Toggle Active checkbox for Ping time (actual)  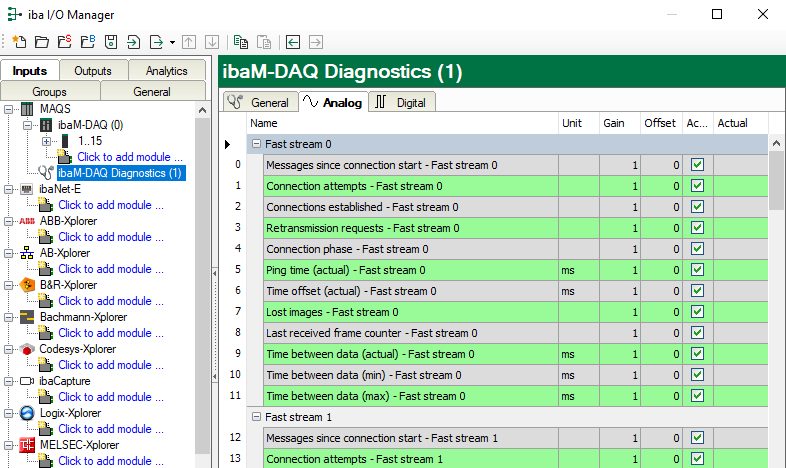tap(698, 270)
